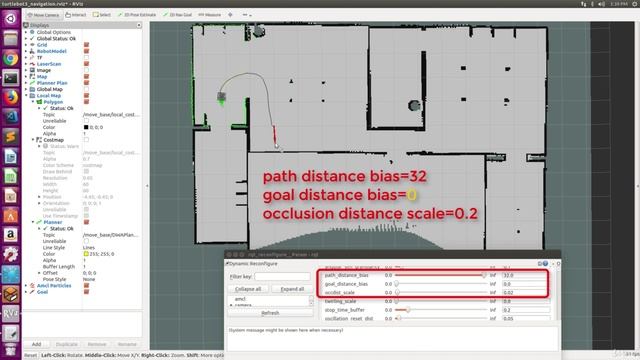Click the stop_time_buffer slider

pos(442,310)
